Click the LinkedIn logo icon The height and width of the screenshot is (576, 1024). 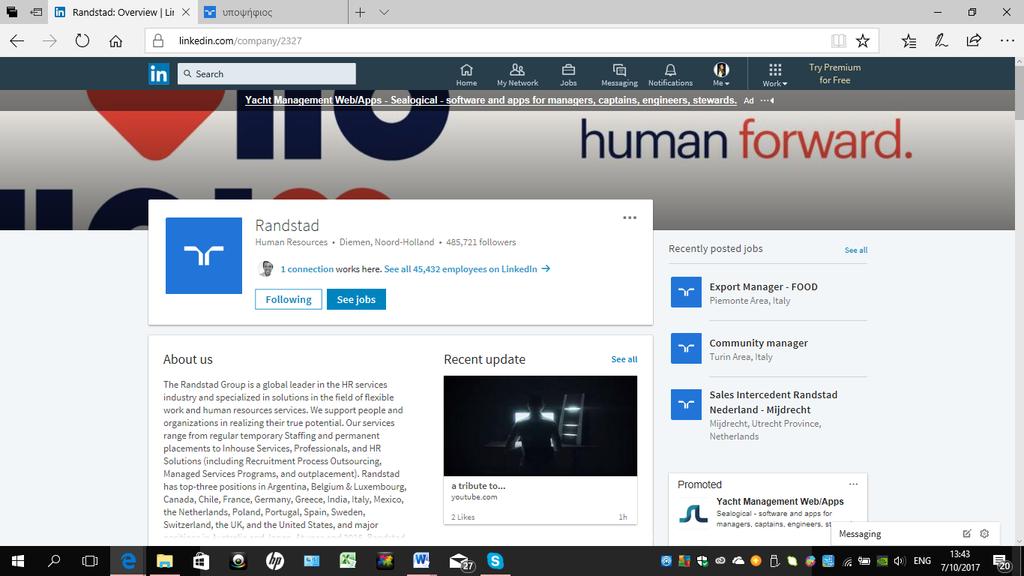pos(159,74)
